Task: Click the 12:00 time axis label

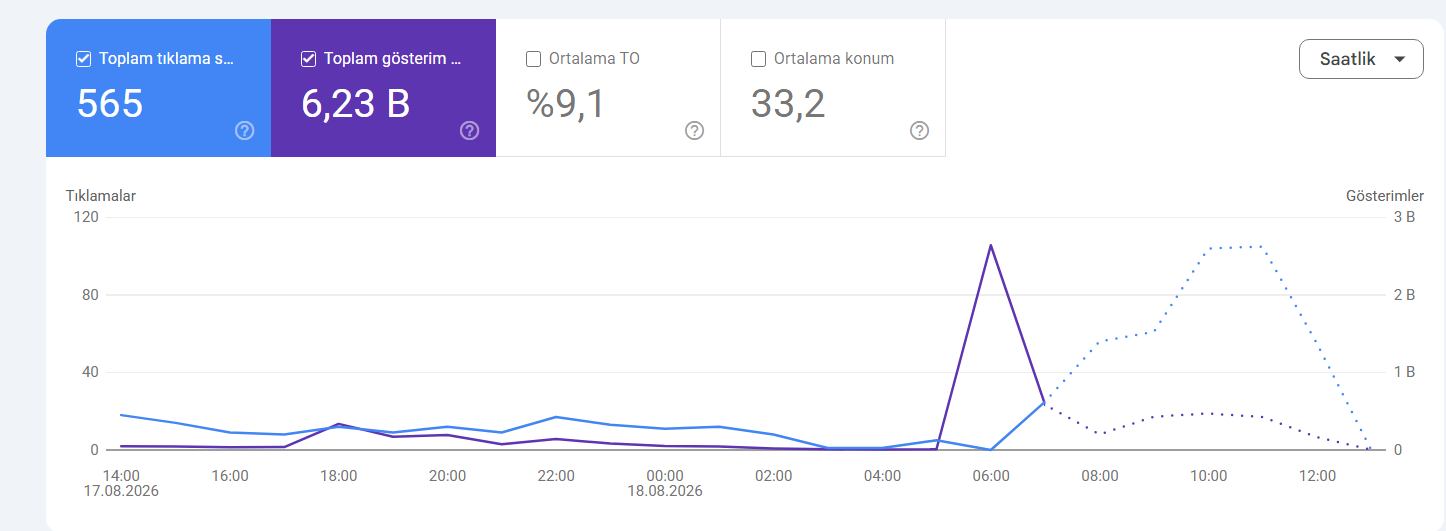Action: click(x=1318, y=476)
